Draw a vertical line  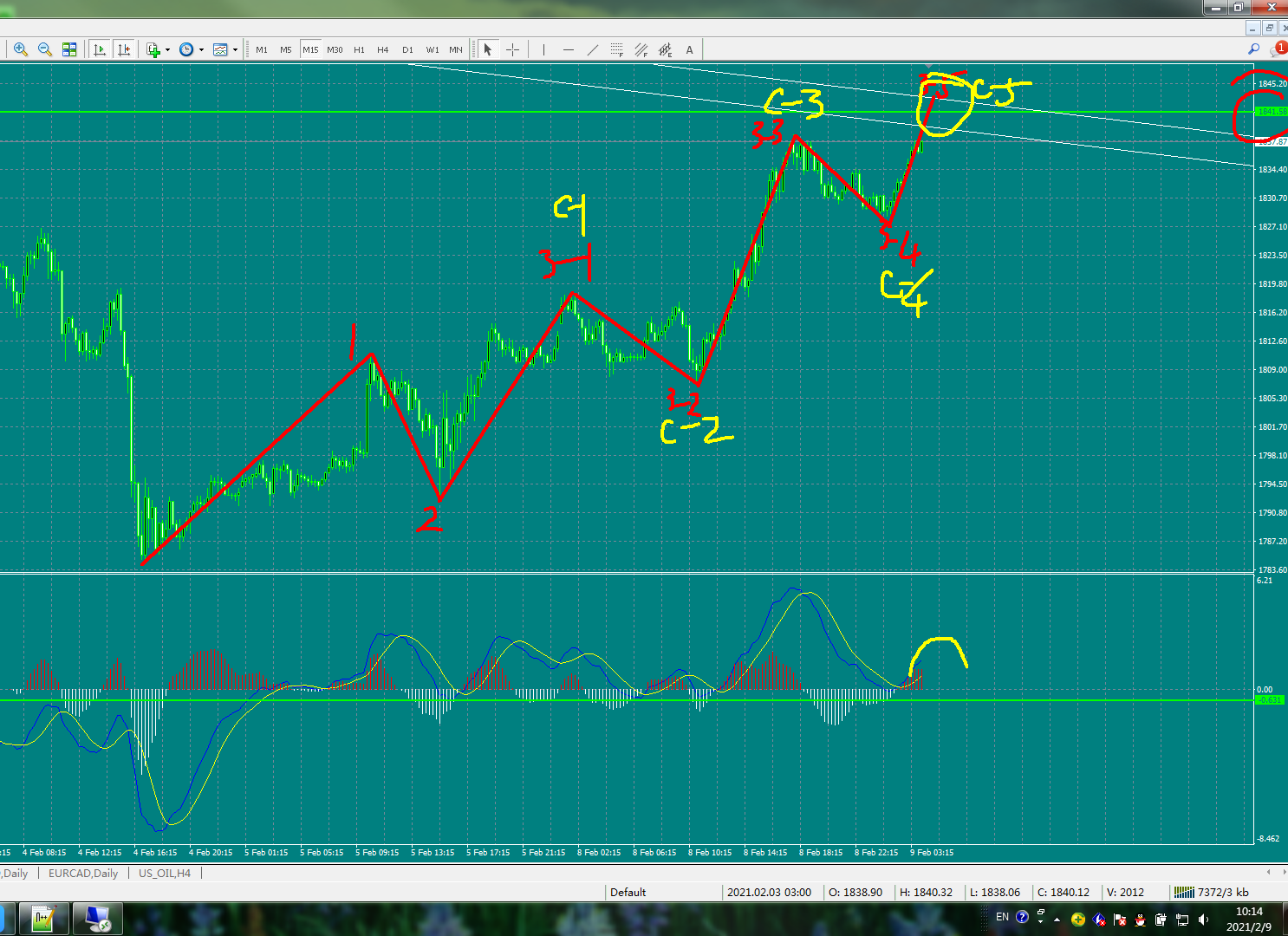543,50
